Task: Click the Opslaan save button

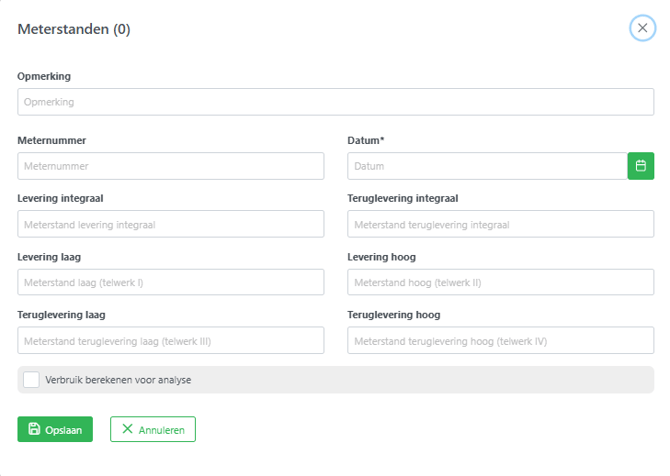Action: tap(55, 429)
